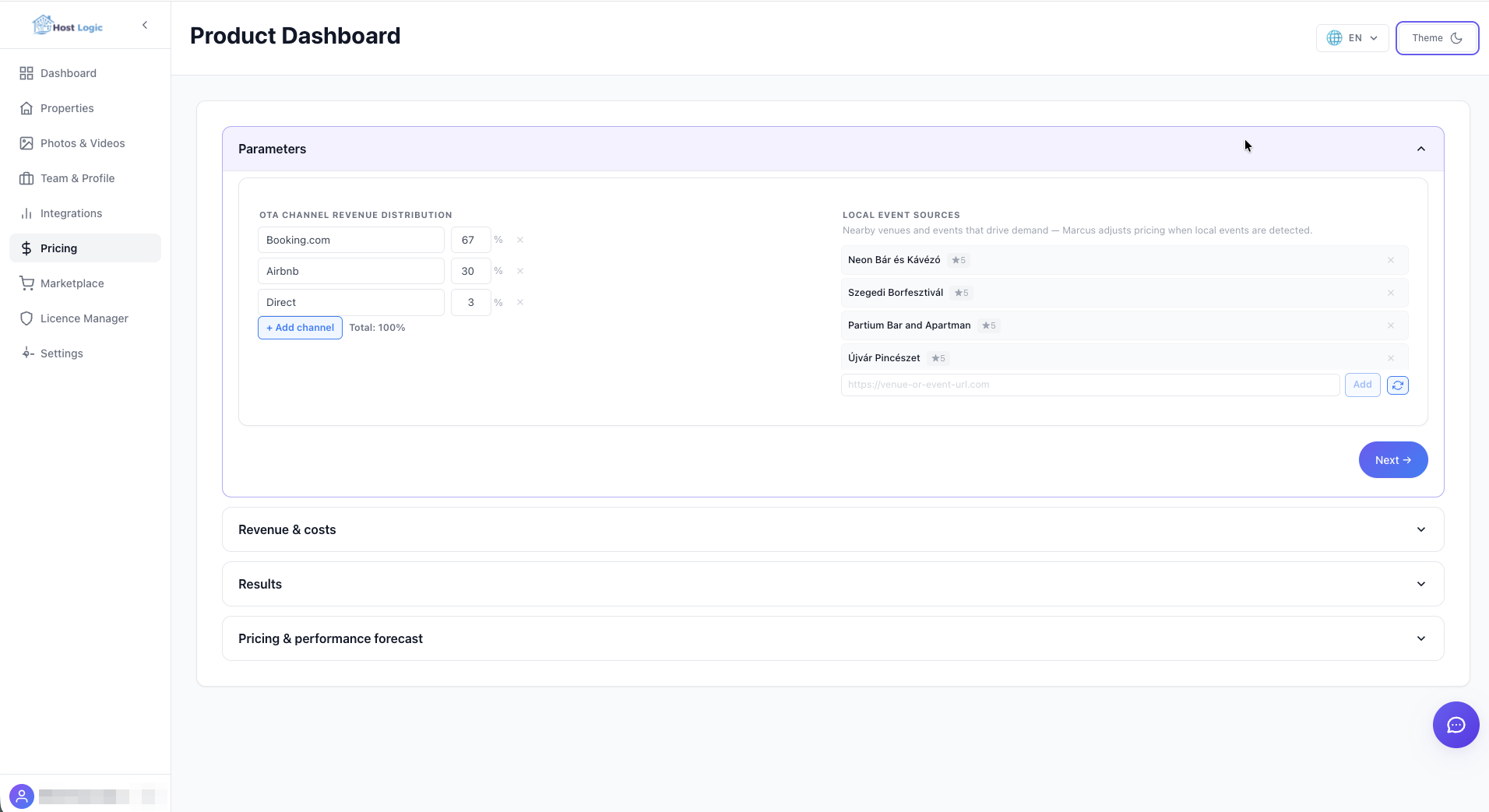Select the Pricing menu item
This screenshot has height=812, width=1489.
click(85, 248)
